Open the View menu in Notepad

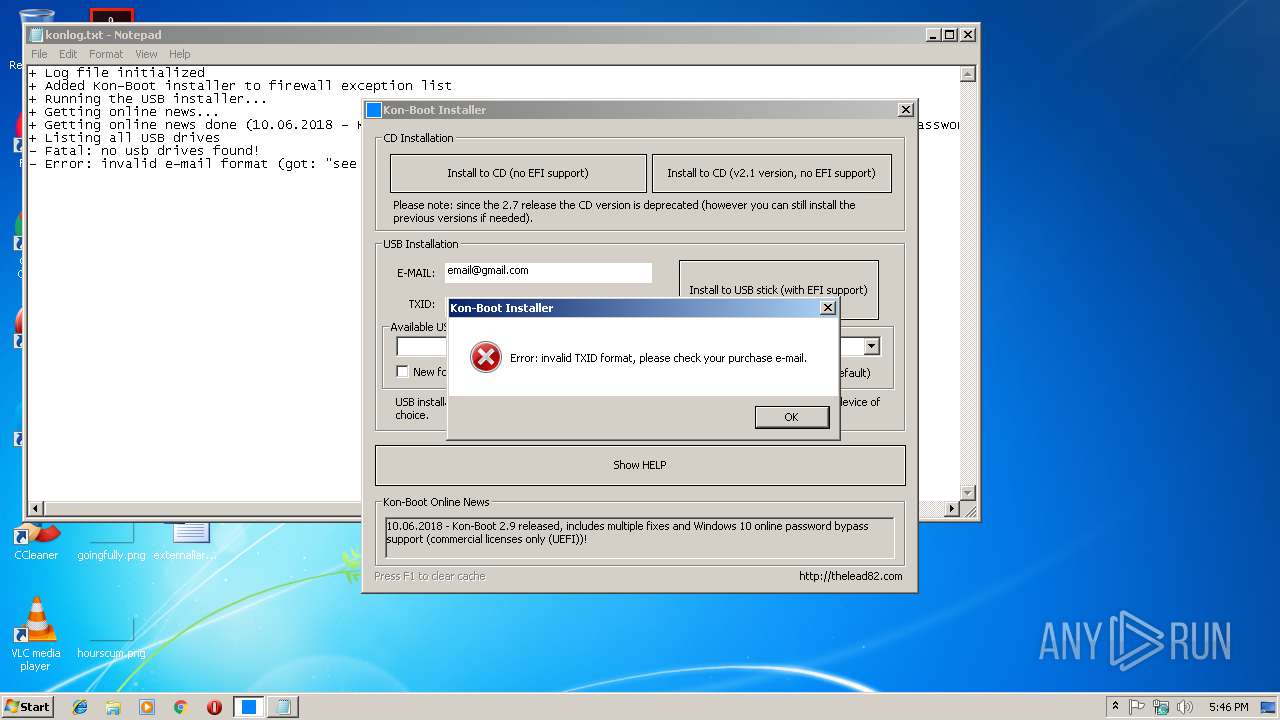(x=146, y=54)
